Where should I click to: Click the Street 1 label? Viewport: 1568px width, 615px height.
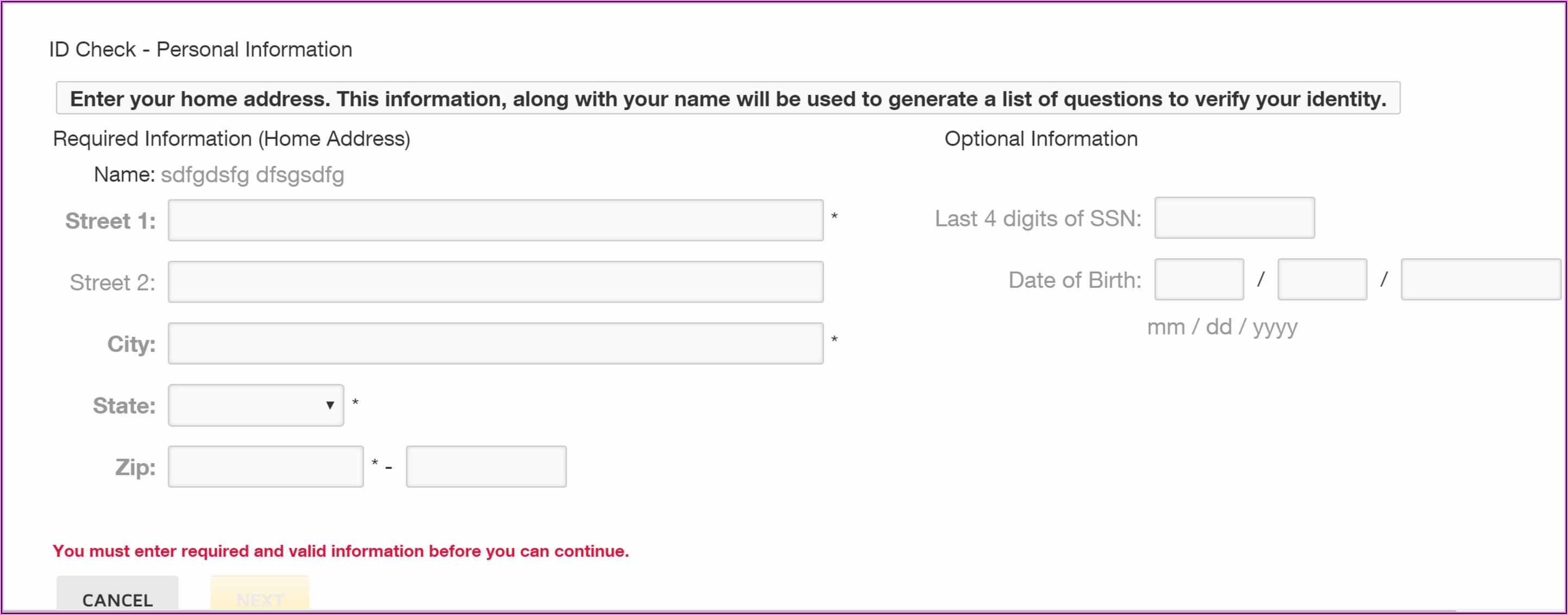(x=110, y=221)
